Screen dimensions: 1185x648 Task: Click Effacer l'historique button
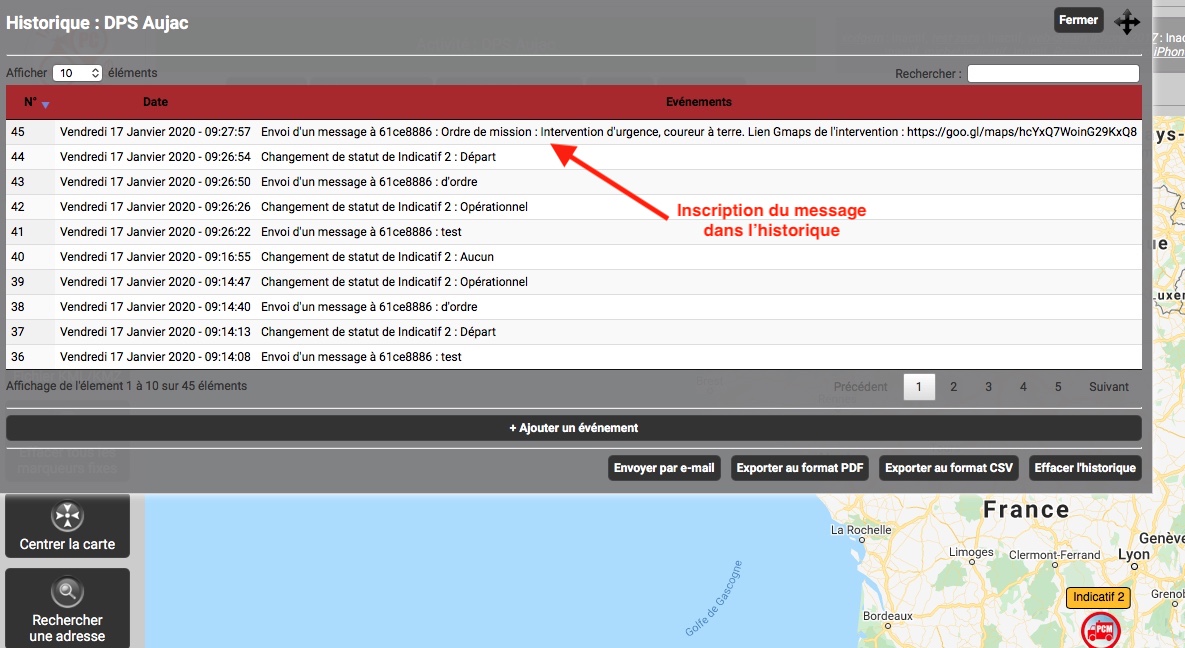click(1084, 468)
